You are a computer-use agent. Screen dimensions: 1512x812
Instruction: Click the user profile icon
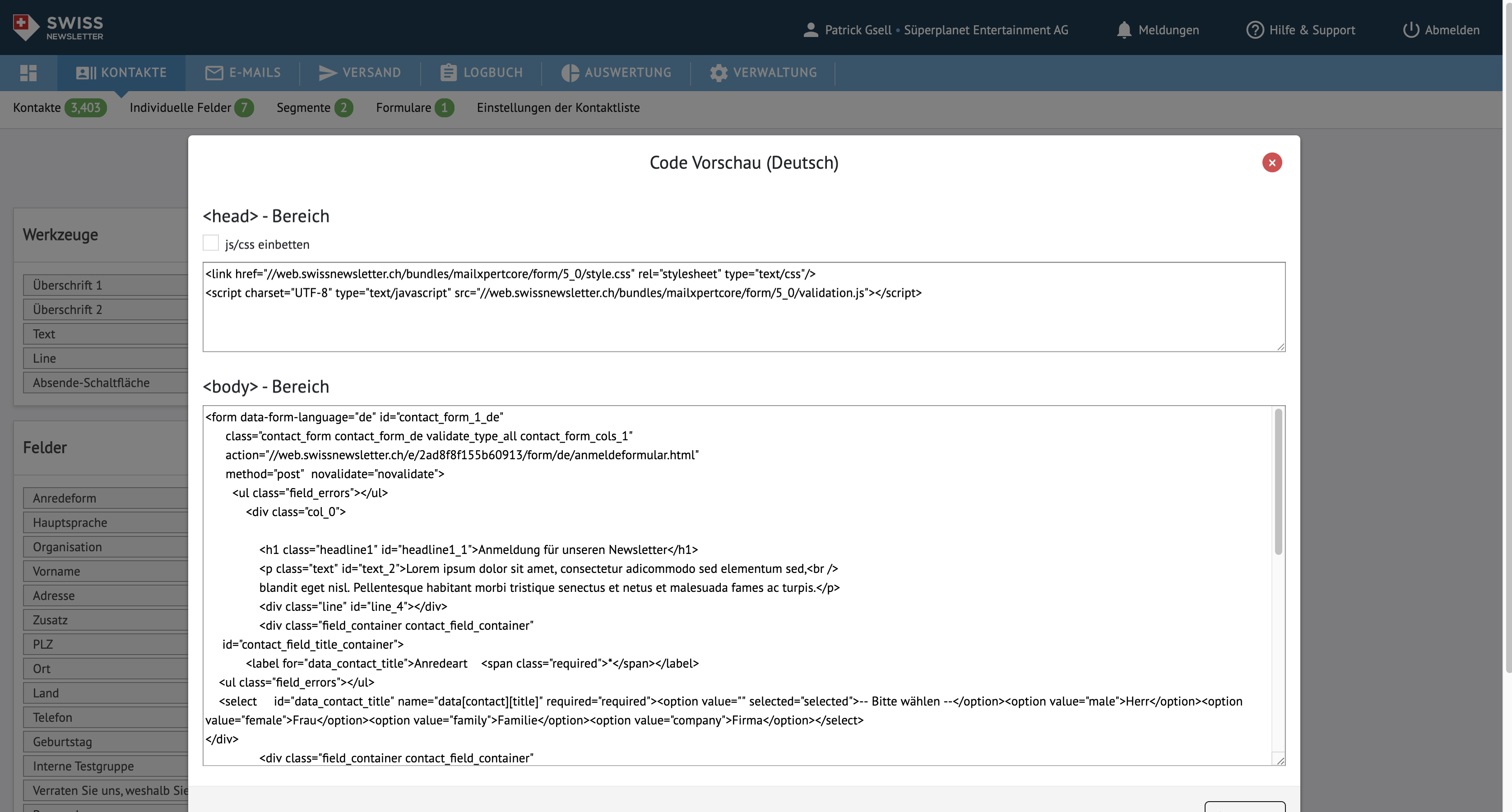coord(811,30)
